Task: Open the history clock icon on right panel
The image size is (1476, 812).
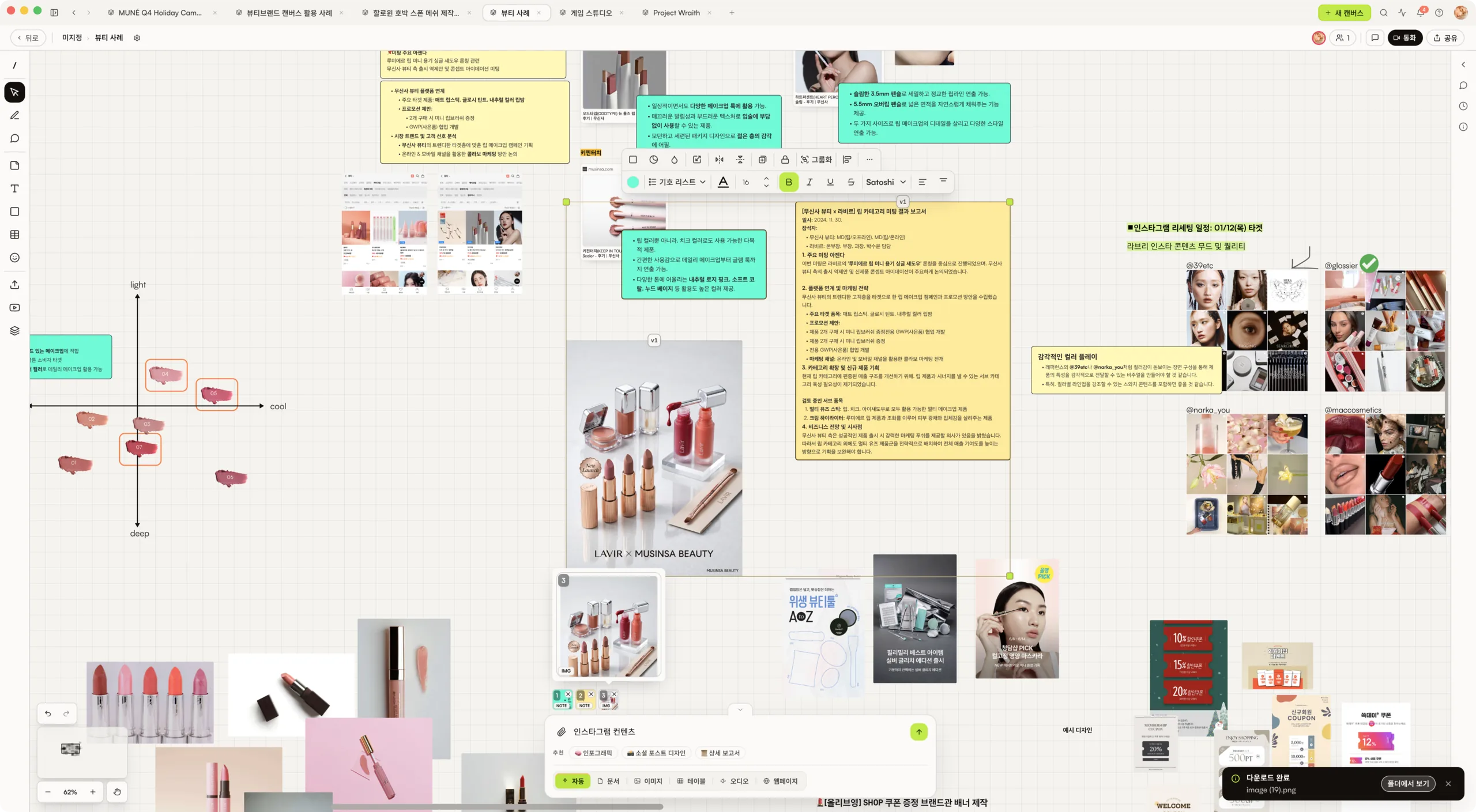Action: point(1463,106)
